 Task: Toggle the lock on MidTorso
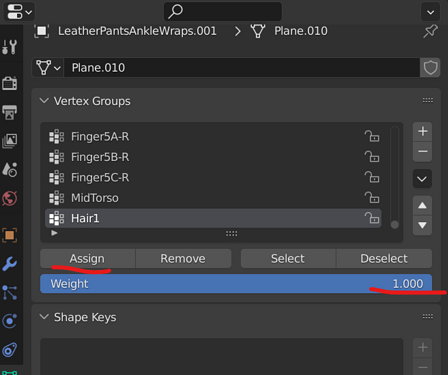coord(372,198)
